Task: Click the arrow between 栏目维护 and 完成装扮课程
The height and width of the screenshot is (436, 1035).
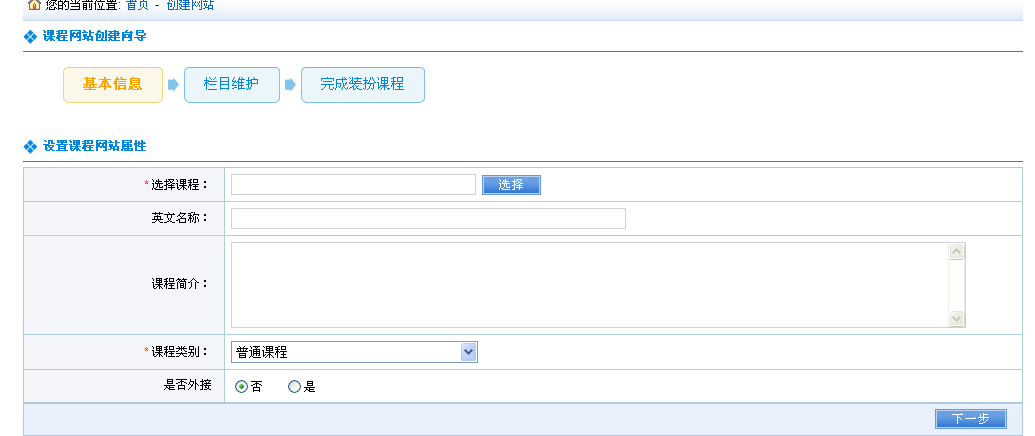Action: click(290, 85)
